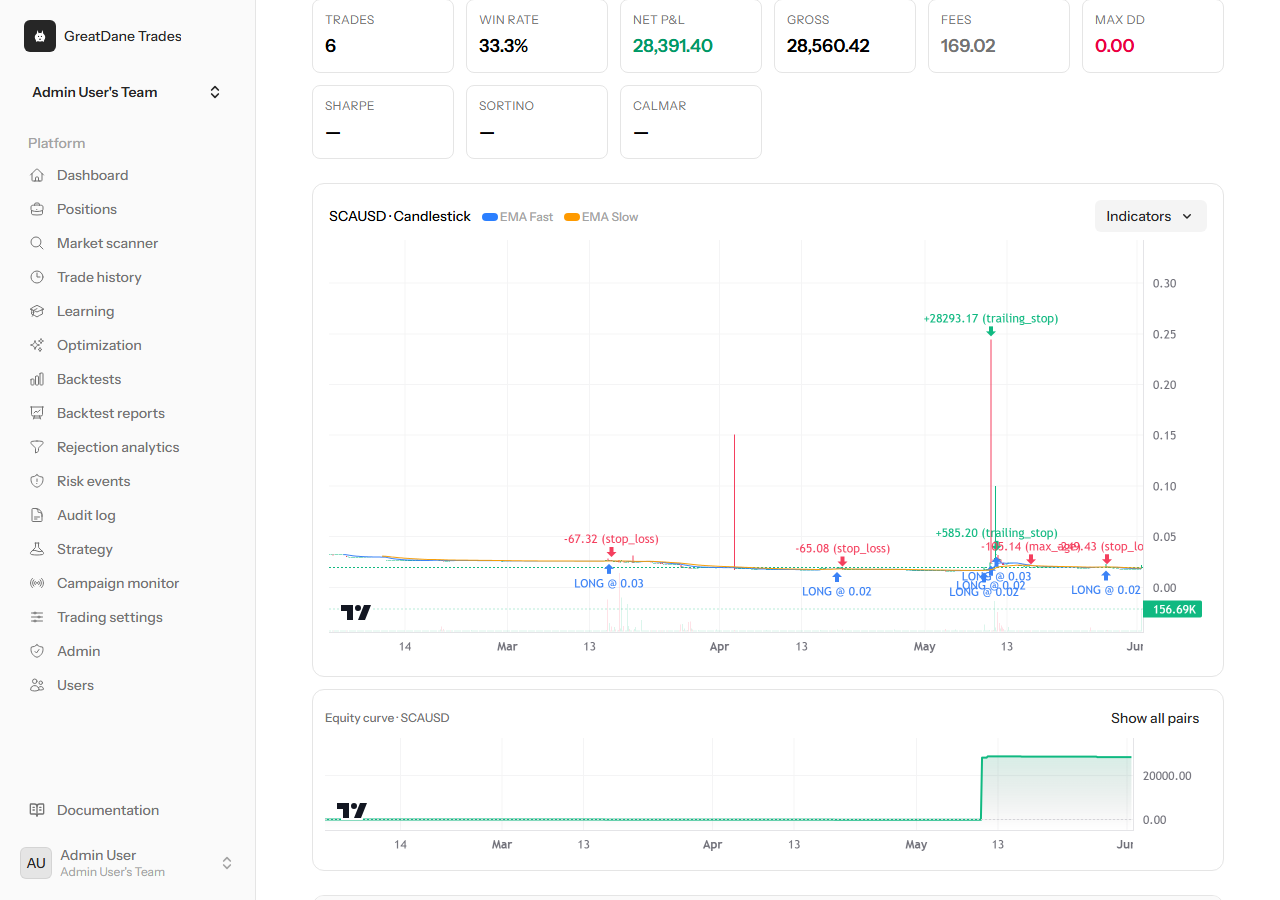This screenshot has height=900, width=1280.
Task: Click the Equity curve · SCAUSD title
Action: 387,718
